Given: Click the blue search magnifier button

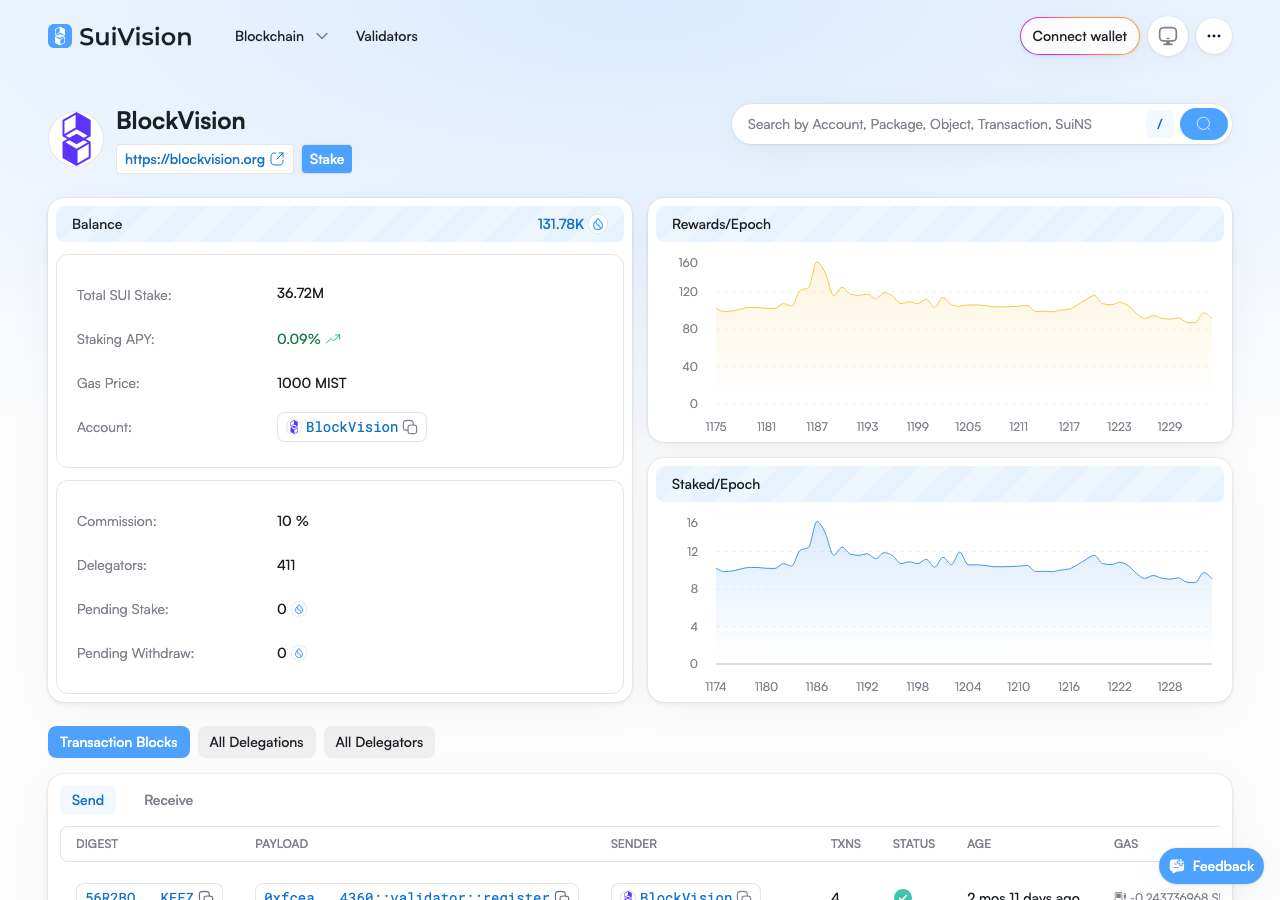Looking at the screenshot, I should tap(1204, 124).
